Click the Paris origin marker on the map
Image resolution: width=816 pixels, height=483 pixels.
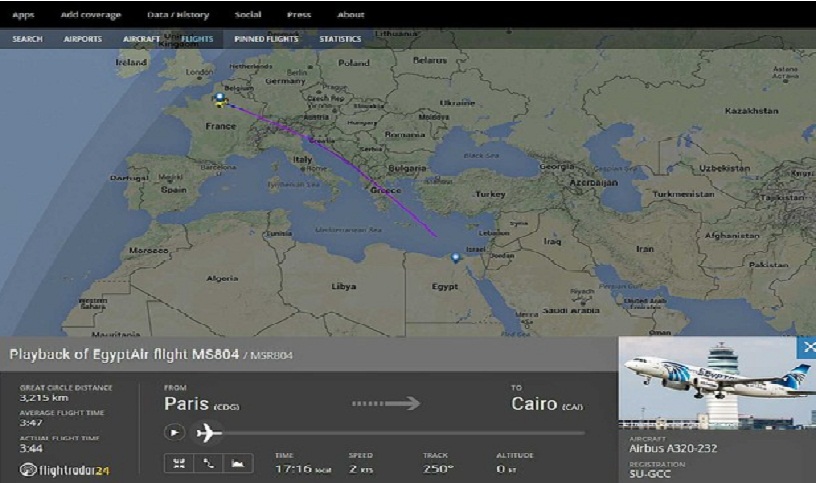tap(220, 98)
